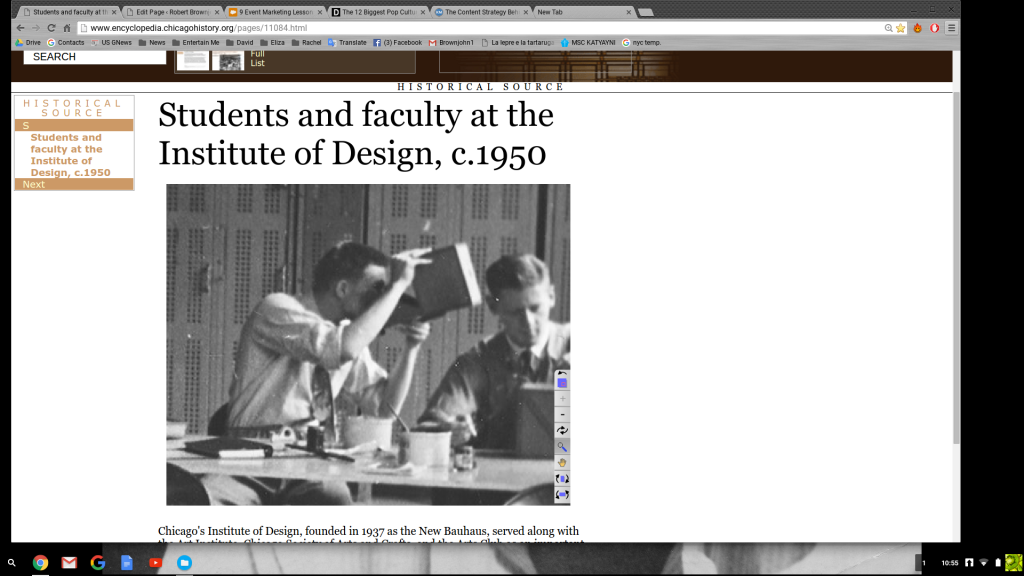Viewport: 1024px width, 576px height.
Task: Open the Entertain Me bookmarks folder
Action: point(196,42)
